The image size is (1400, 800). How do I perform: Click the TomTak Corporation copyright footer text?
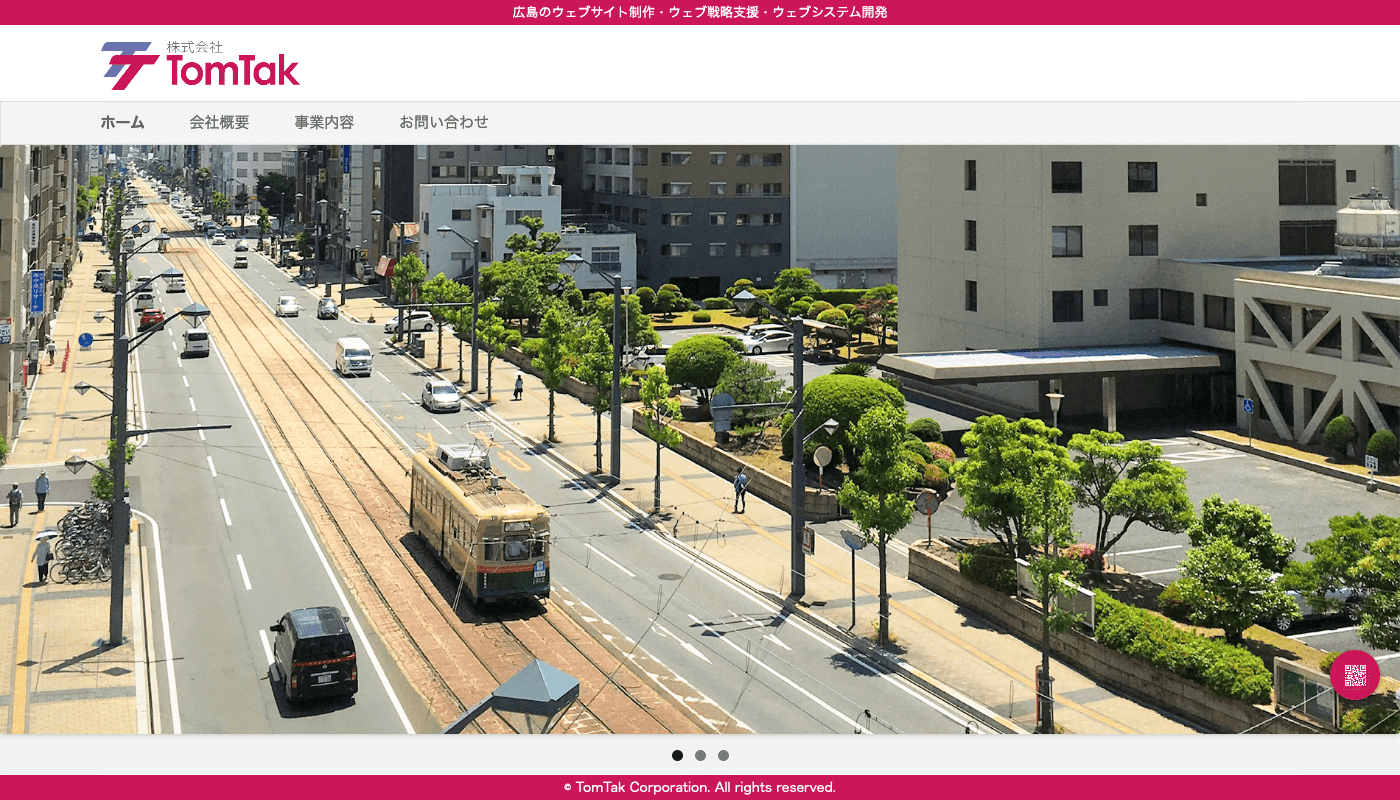click(x=700, y=788)
